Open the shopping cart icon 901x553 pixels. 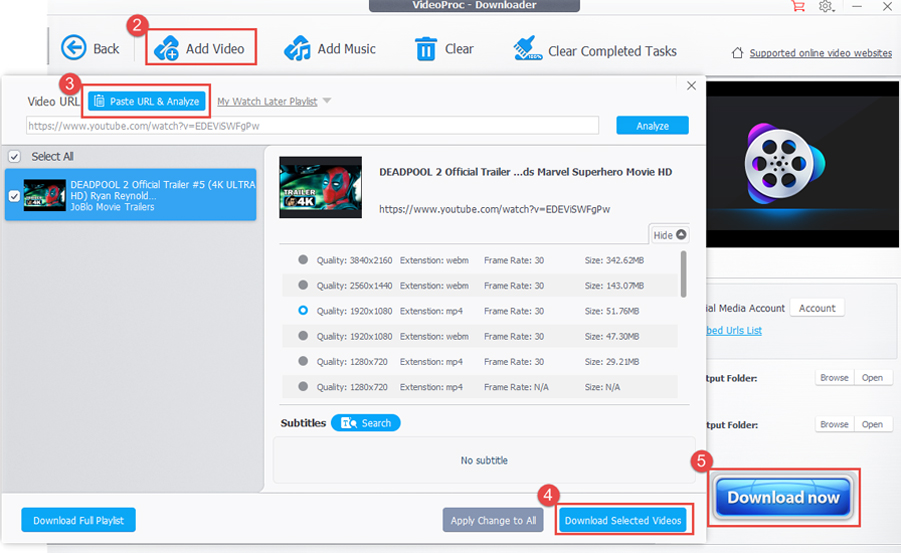798,6
